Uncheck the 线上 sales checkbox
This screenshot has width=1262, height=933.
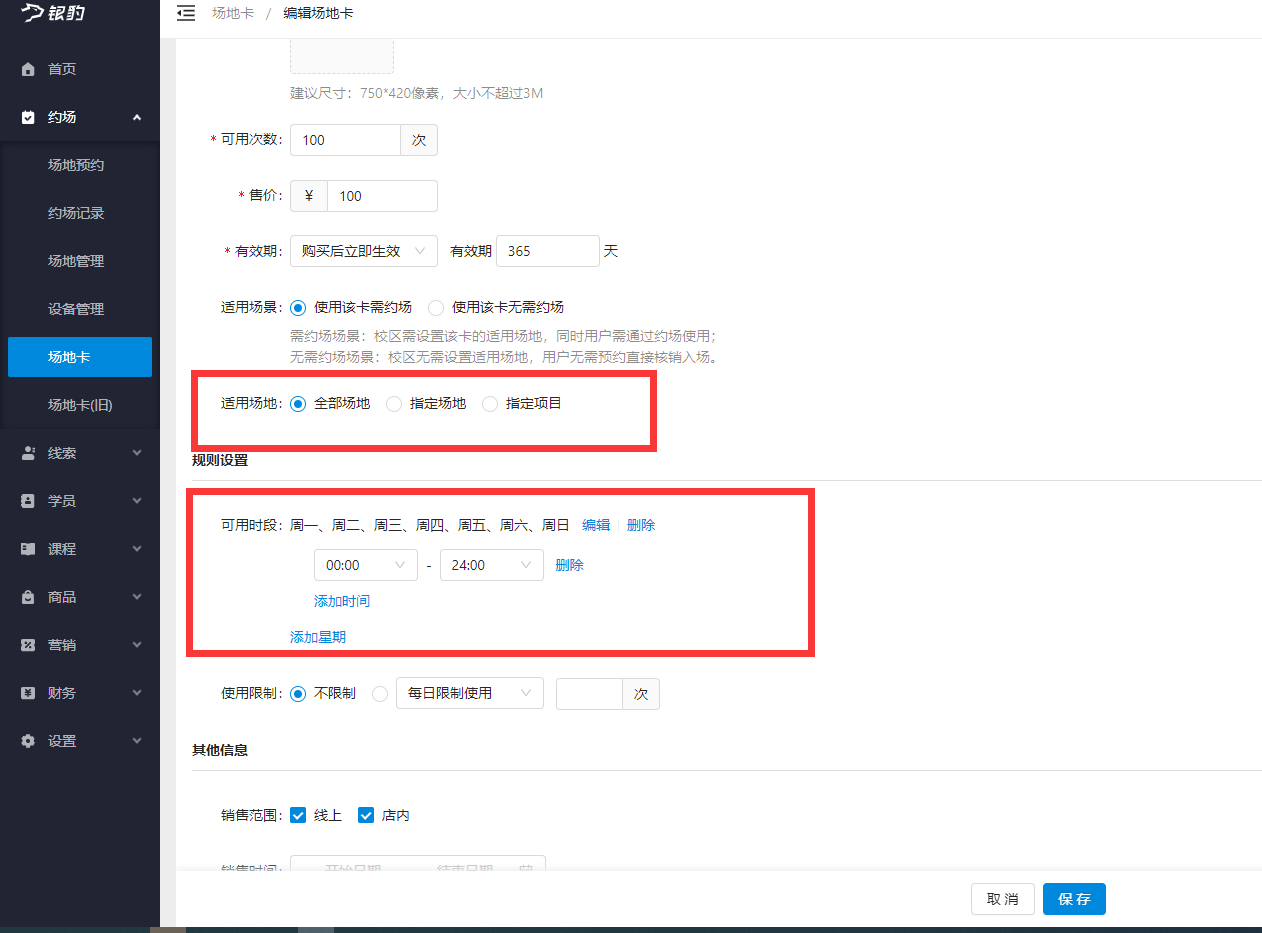tap(298, 815)
